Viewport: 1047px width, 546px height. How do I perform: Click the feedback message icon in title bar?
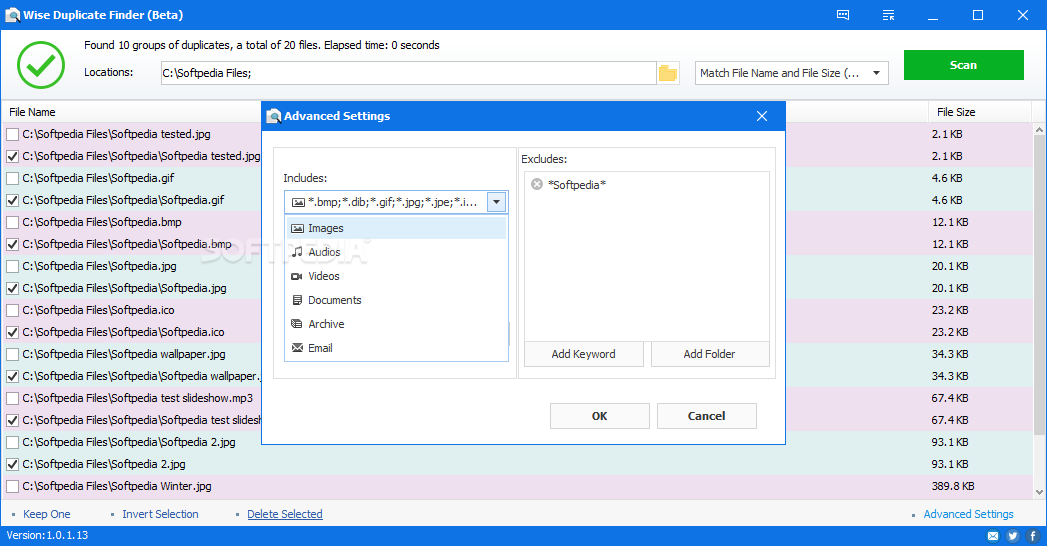coord(843,15)
